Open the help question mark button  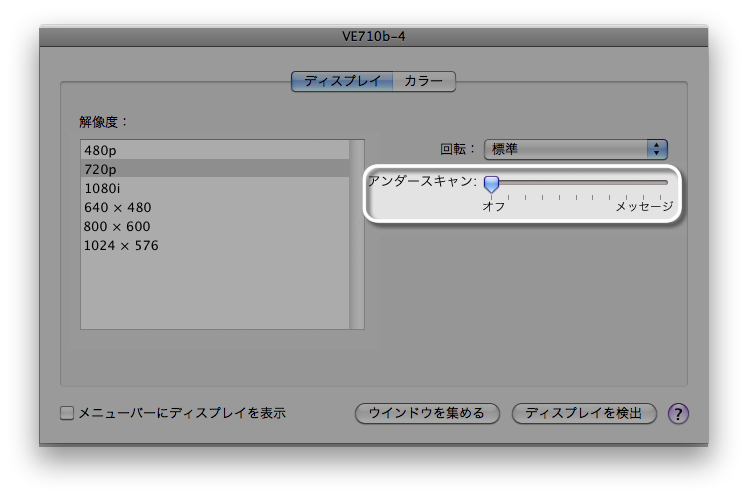pos(679,413)
